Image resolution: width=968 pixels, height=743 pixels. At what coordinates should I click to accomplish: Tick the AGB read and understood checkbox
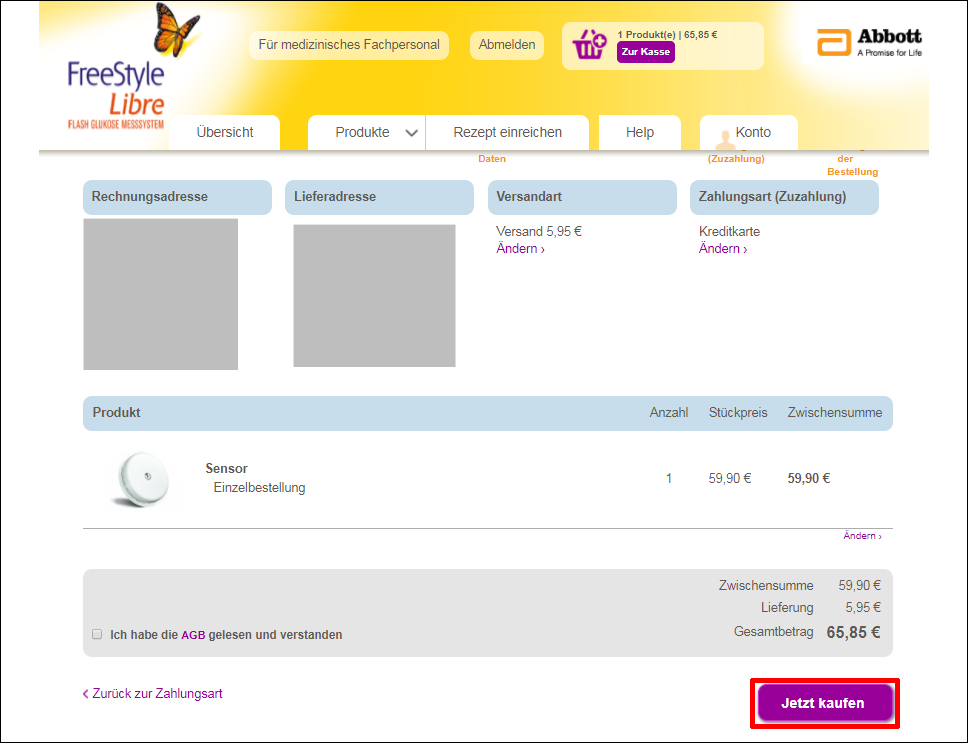pyautogui.click(x=97, y=634)
